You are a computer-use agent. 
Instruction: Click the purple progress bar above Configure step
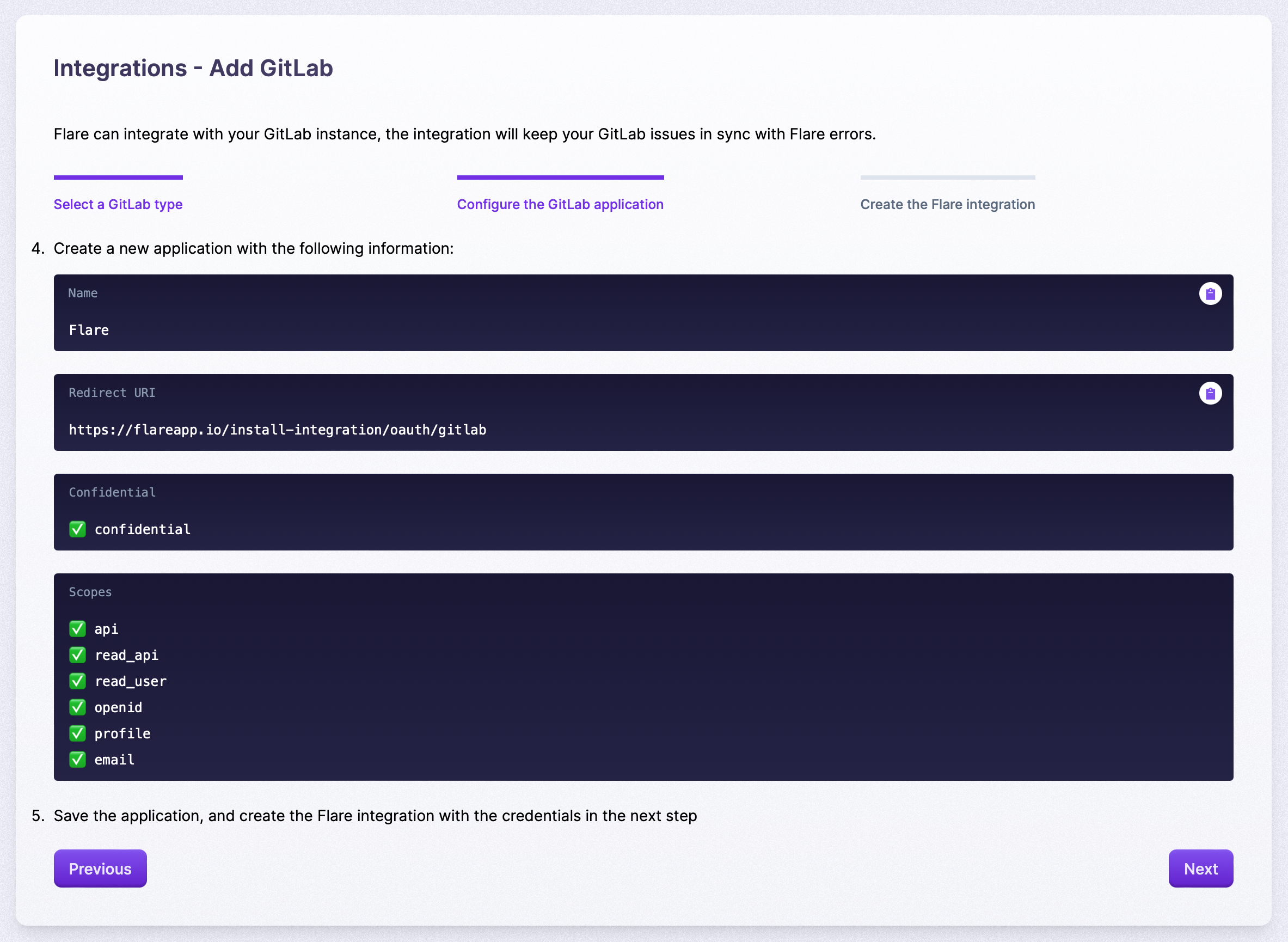(560, 178)
